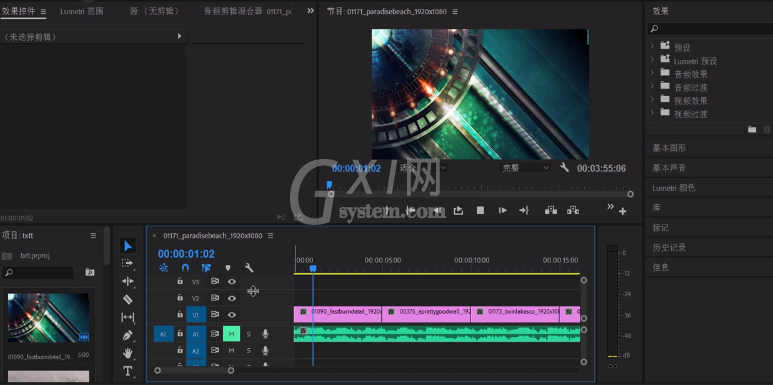Expand the 视频过渡 folder

(x=652, y=112)
